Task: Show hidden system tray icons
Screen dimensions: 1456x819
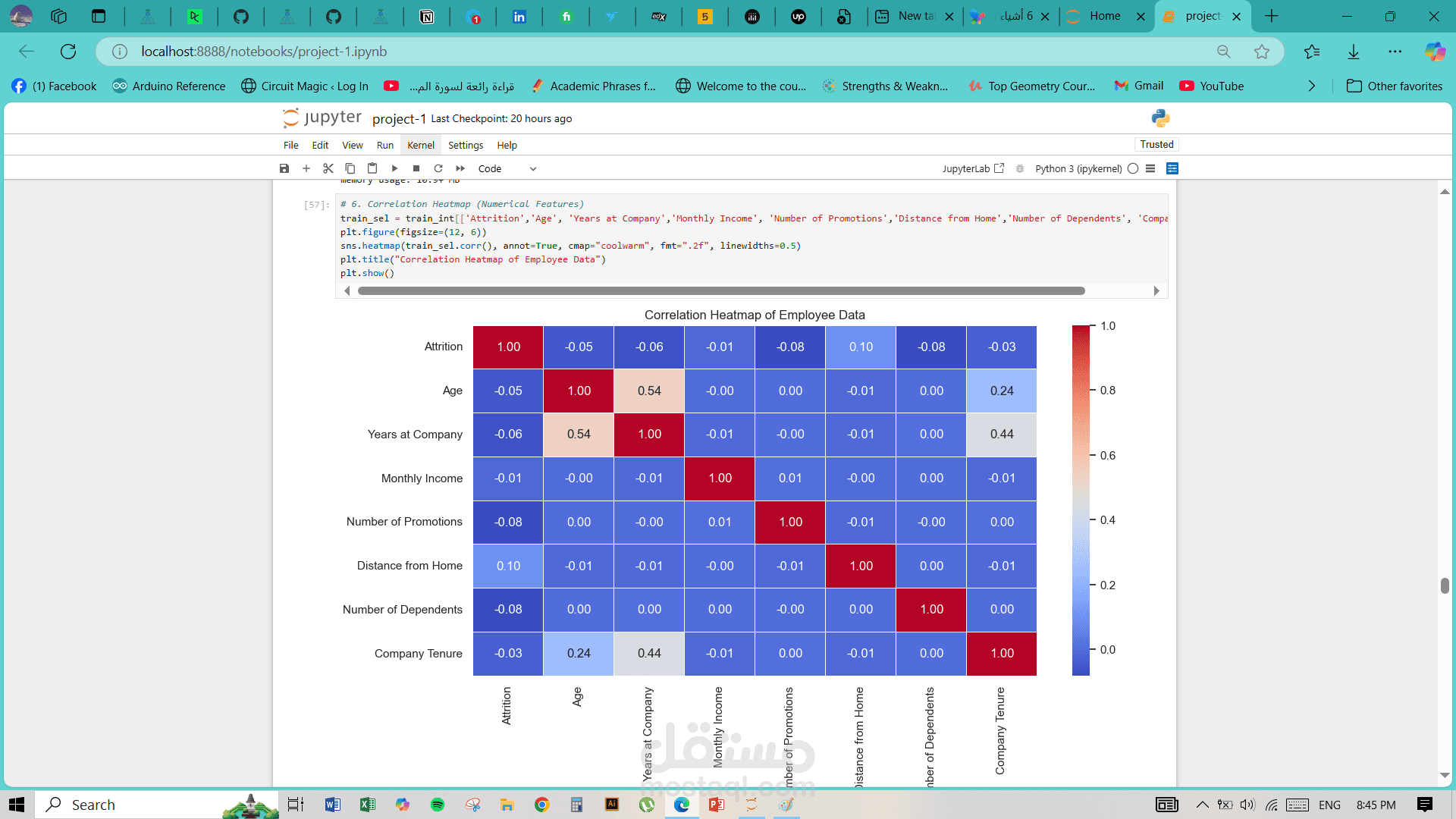Action: [1202, 805]
